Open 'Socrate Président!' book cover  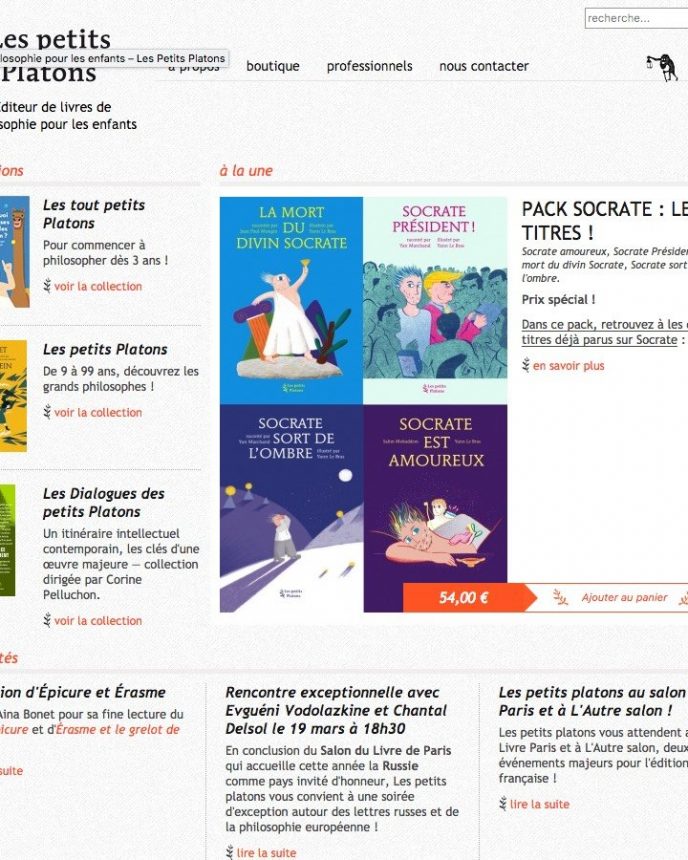click(x=435, y=301)
